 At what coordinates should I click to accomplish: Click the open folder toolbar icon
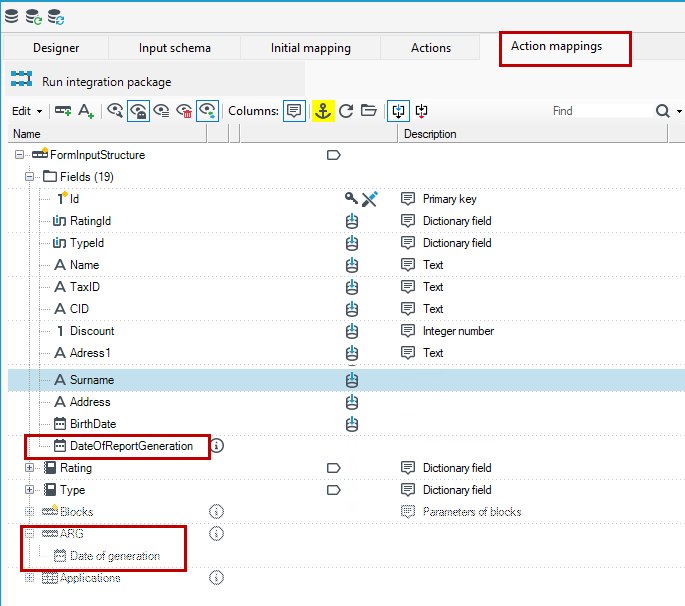(x=369, y=111)
